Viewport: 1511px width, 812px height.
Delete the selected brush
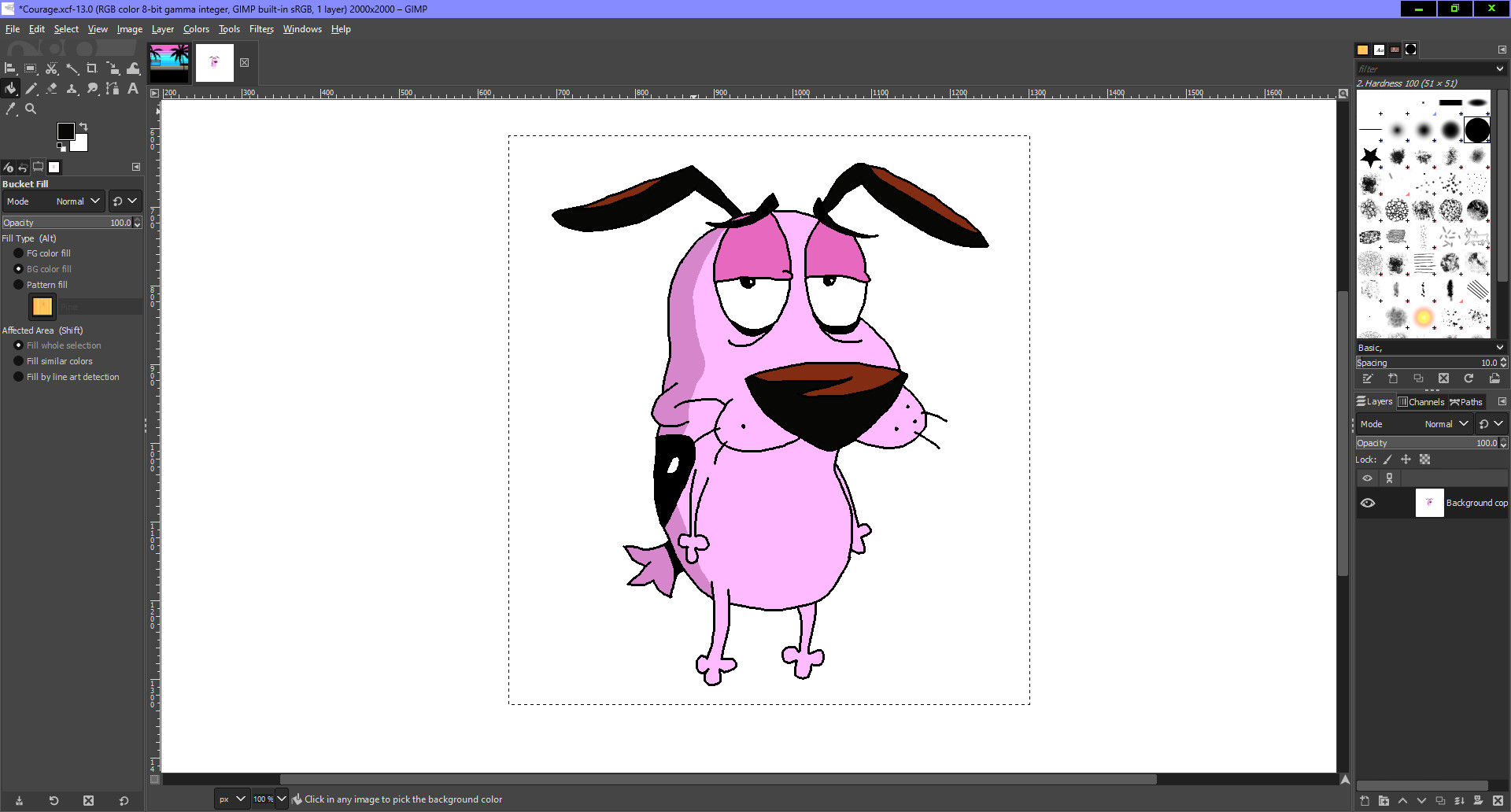[1443, 378]
